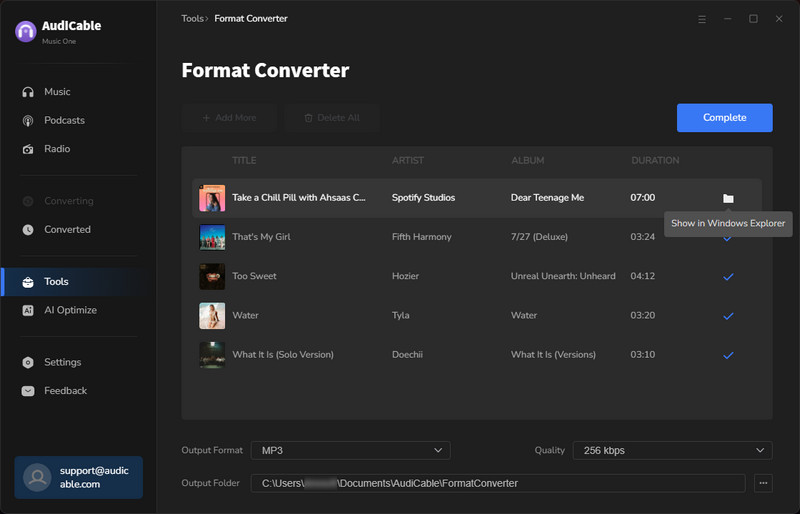Select the Tools toolbox icon
This screenshot has width=800, height=514.
pos(28,282)
